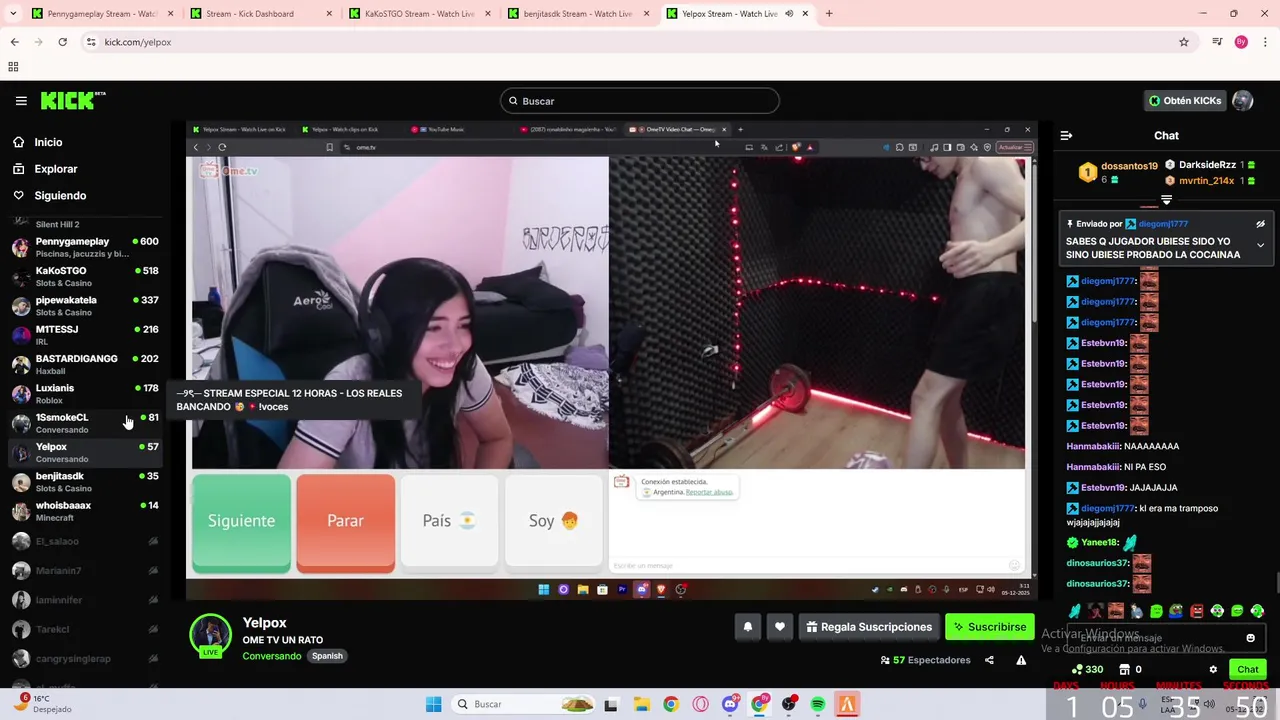
Task: Open Luxianis channel in sidebar
Action: tap(85, 394)
